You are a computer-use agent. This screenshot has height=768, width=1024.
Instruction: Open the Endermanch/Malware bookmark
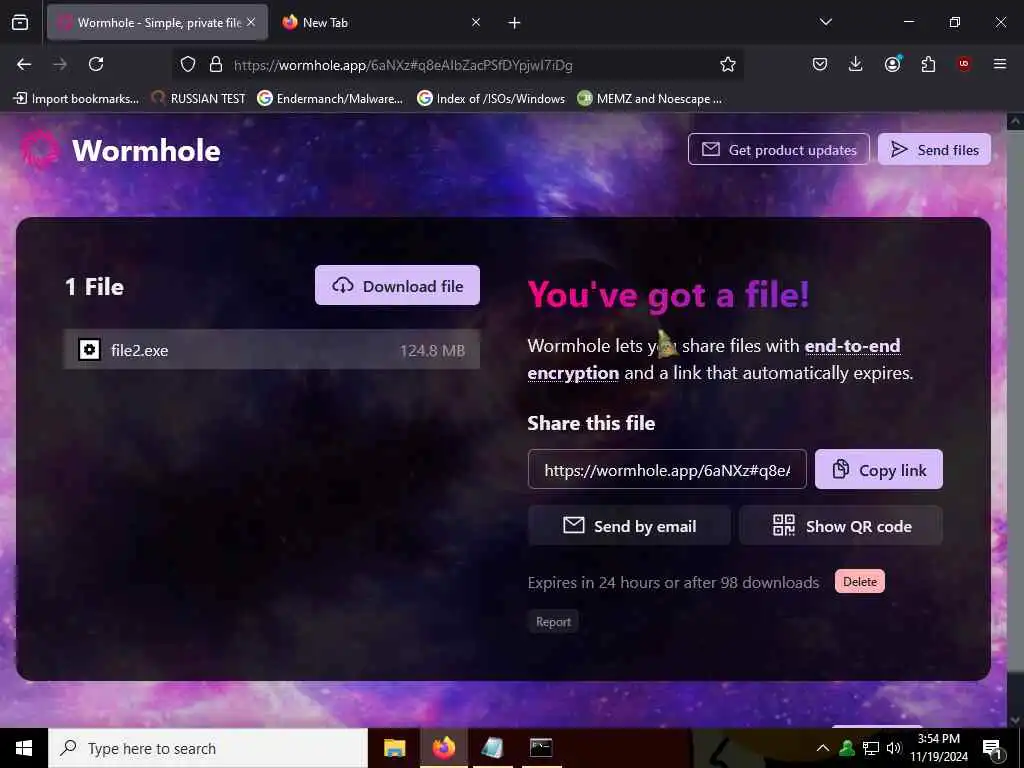pos(330,99)
